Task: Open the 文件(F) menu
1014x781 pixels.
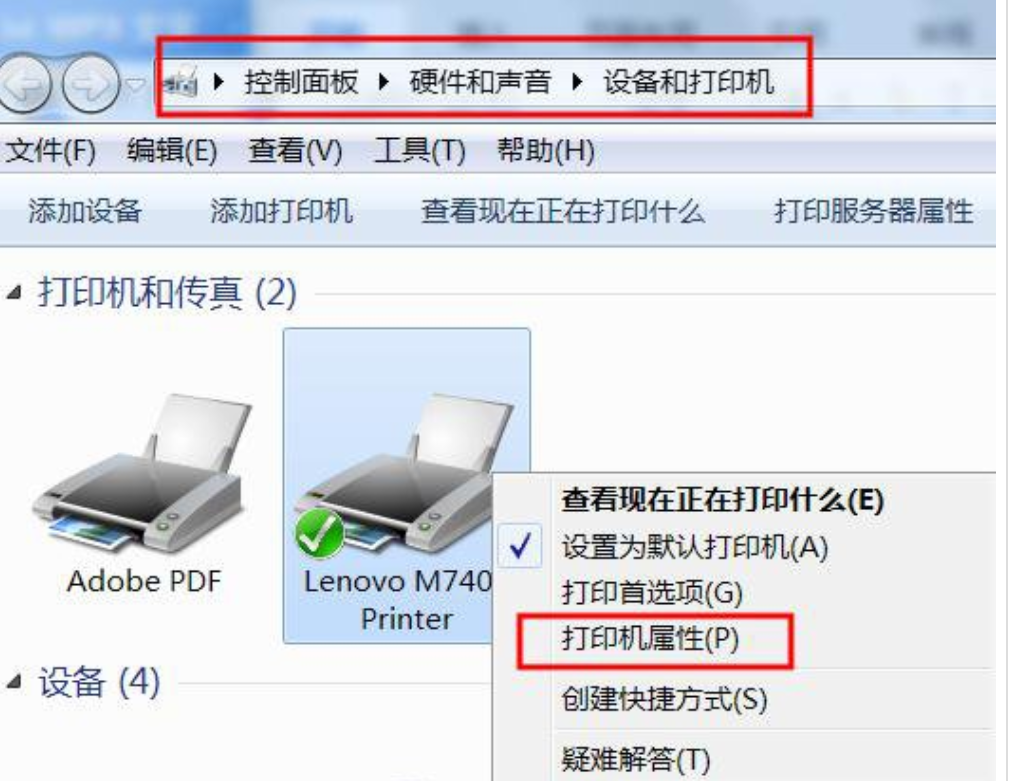Action: click(50, 151)
